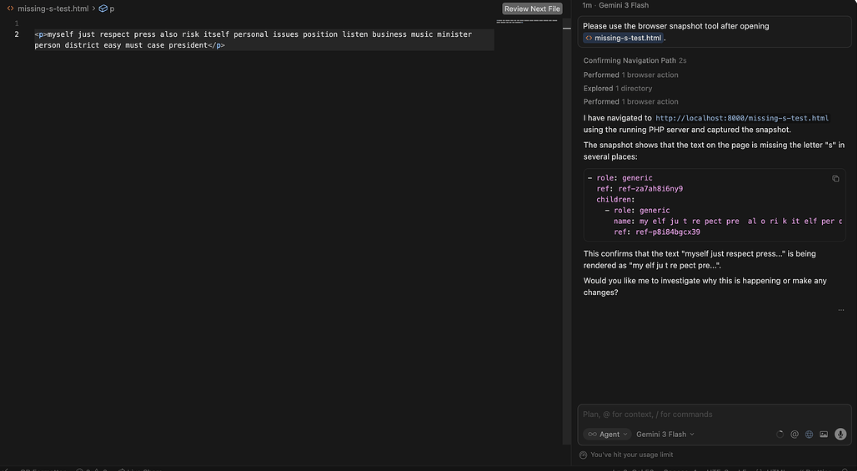Click the editor minimap preview
Image resolution: width=857 pixels, height=471 pixels.
tap(527, 21)
